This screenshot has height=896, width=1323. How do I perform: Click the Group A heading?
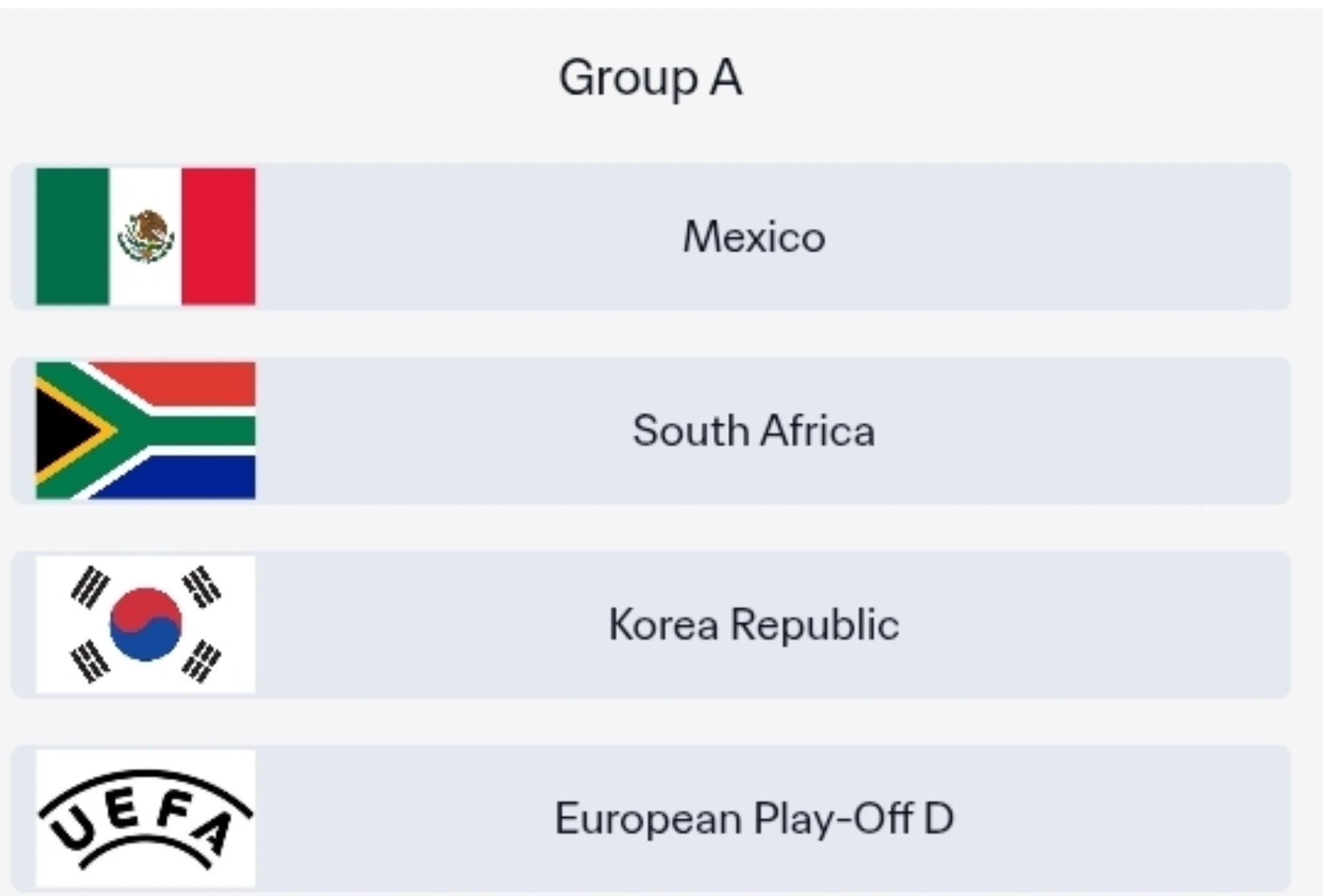coord(650,78)
